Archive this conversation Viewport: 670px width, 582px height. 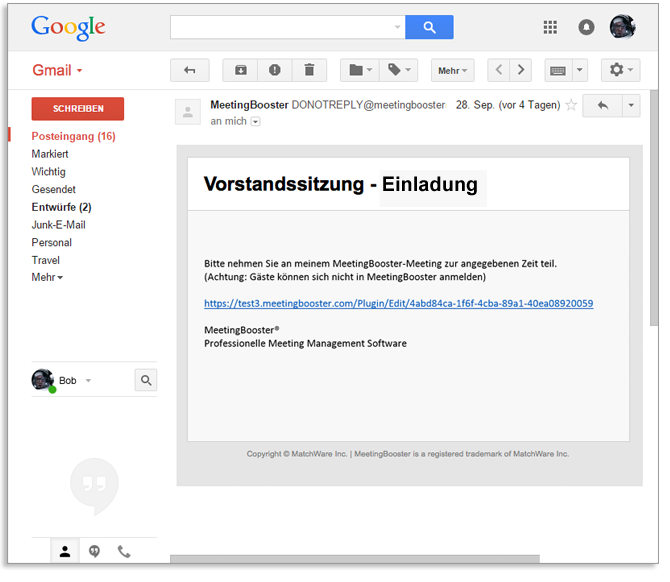241,70
